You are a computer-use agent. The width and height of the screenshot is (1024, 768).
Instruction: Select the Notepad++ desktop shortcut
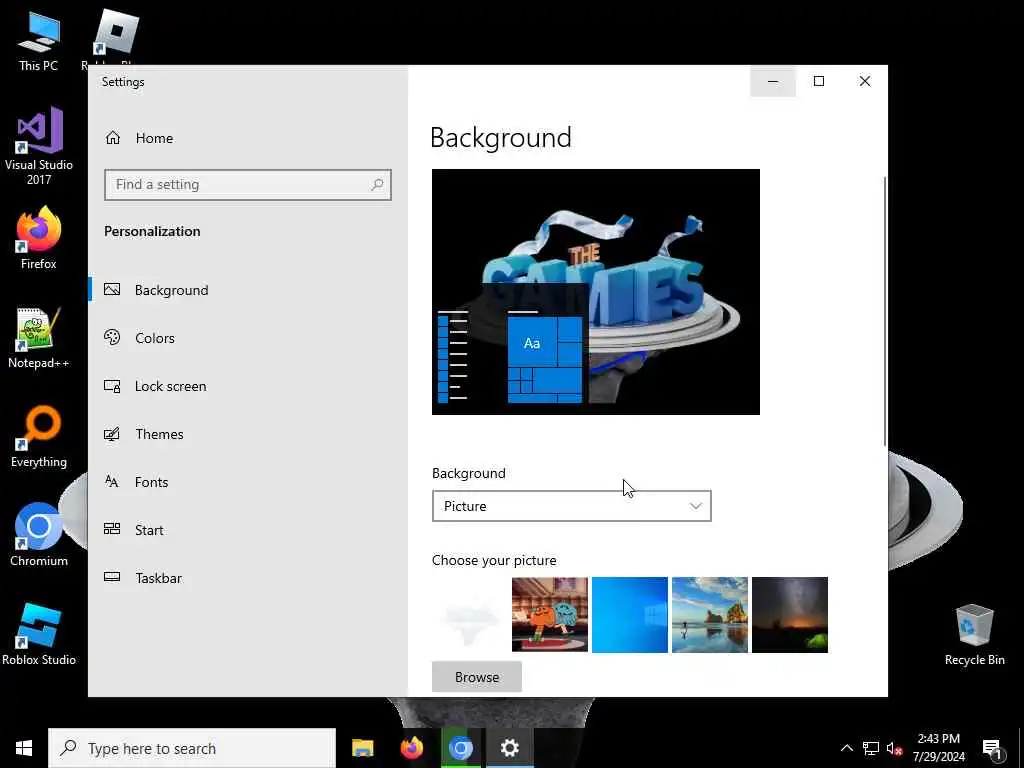[39, 338]
